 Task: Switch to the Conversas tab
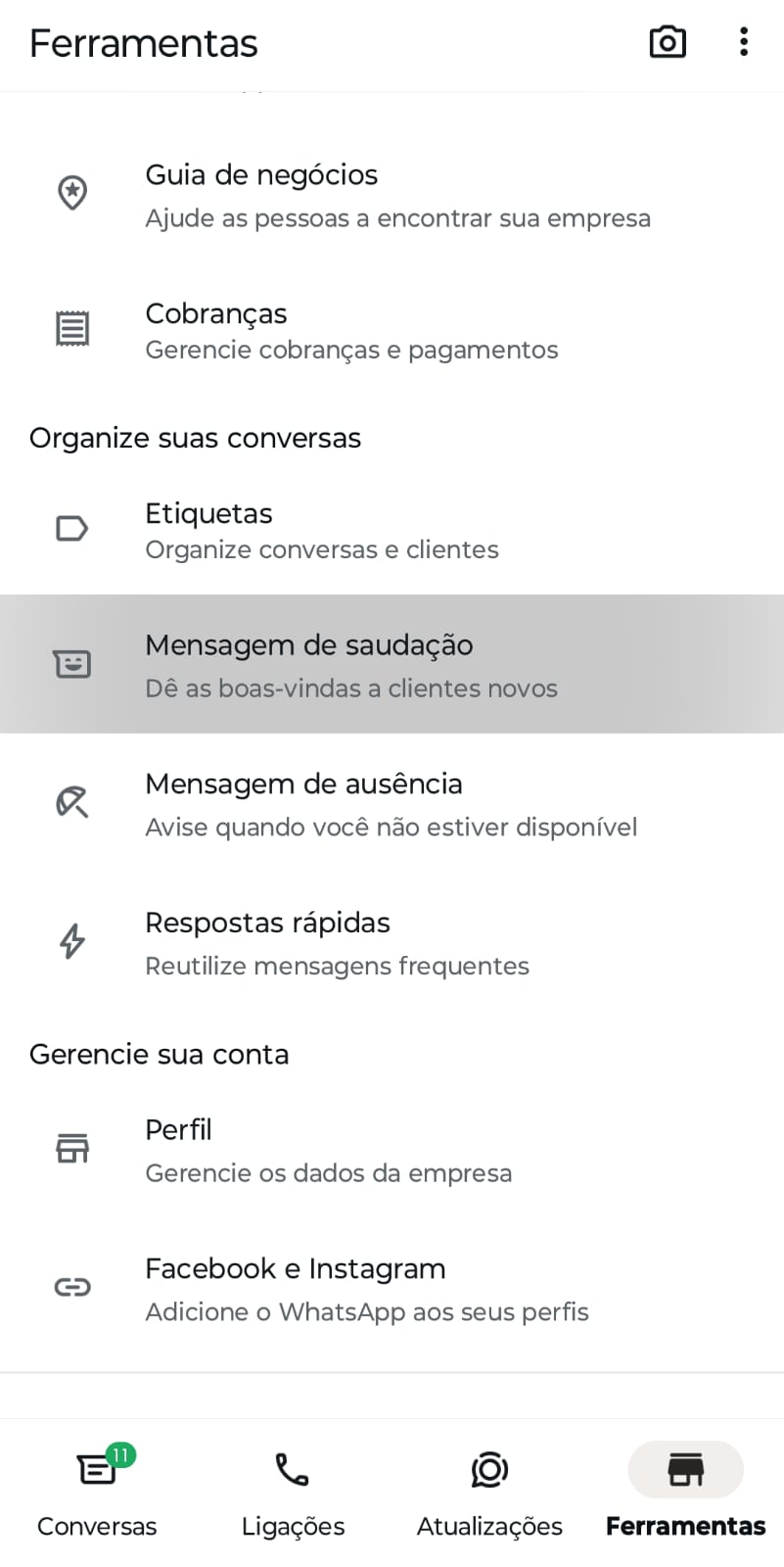pyautogui.click(x=97, y=1491)
